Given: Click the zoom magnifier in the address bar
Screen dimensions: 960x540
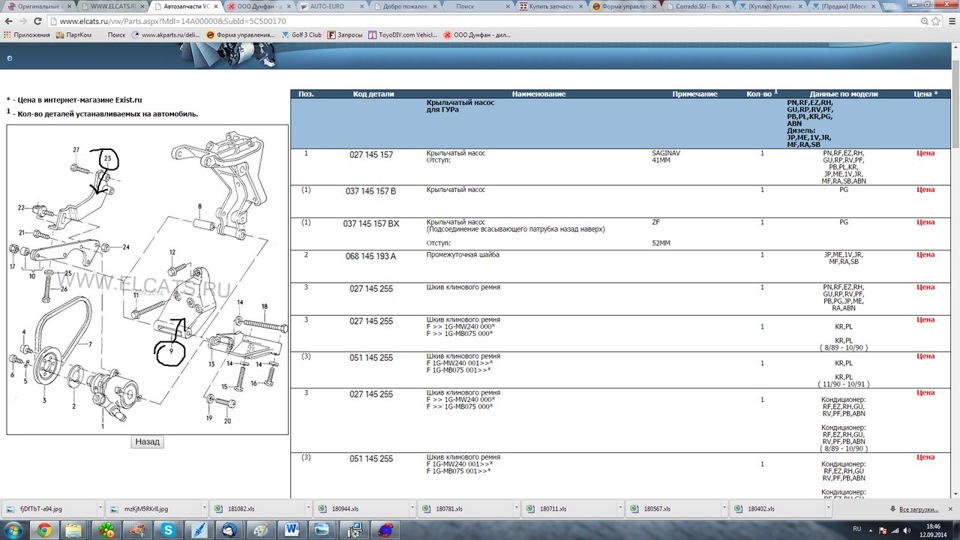Looking at the screenshot, I should click(x=924, y=21).
